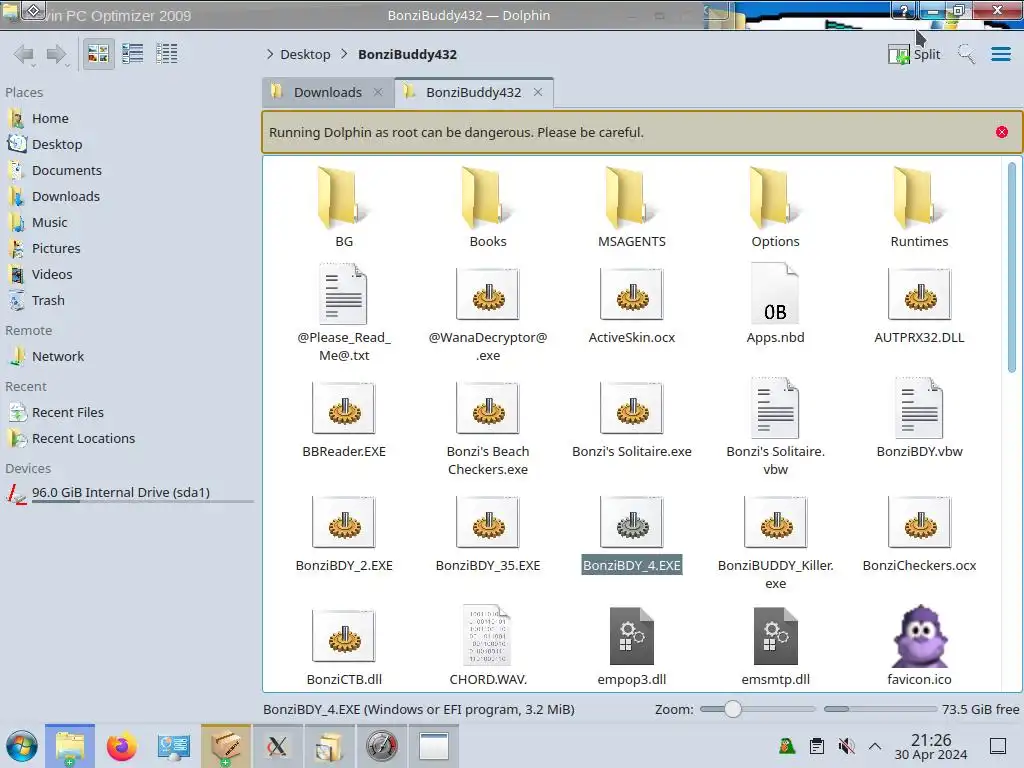The width and height of the screenshot is (1024, 768).
Task: Open Desktop in Places sidebar
Action: [57, 144]
